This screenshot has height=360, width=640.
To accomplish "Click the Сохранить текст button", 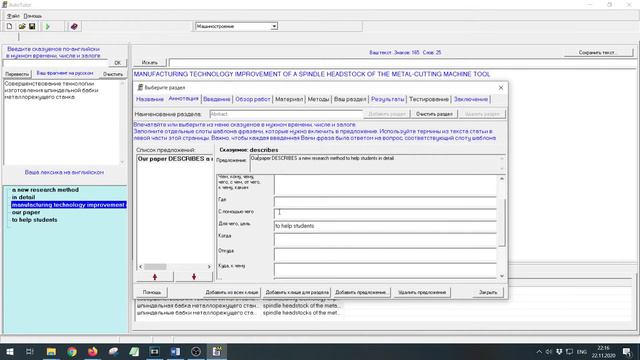I will (x=598, y=52).
